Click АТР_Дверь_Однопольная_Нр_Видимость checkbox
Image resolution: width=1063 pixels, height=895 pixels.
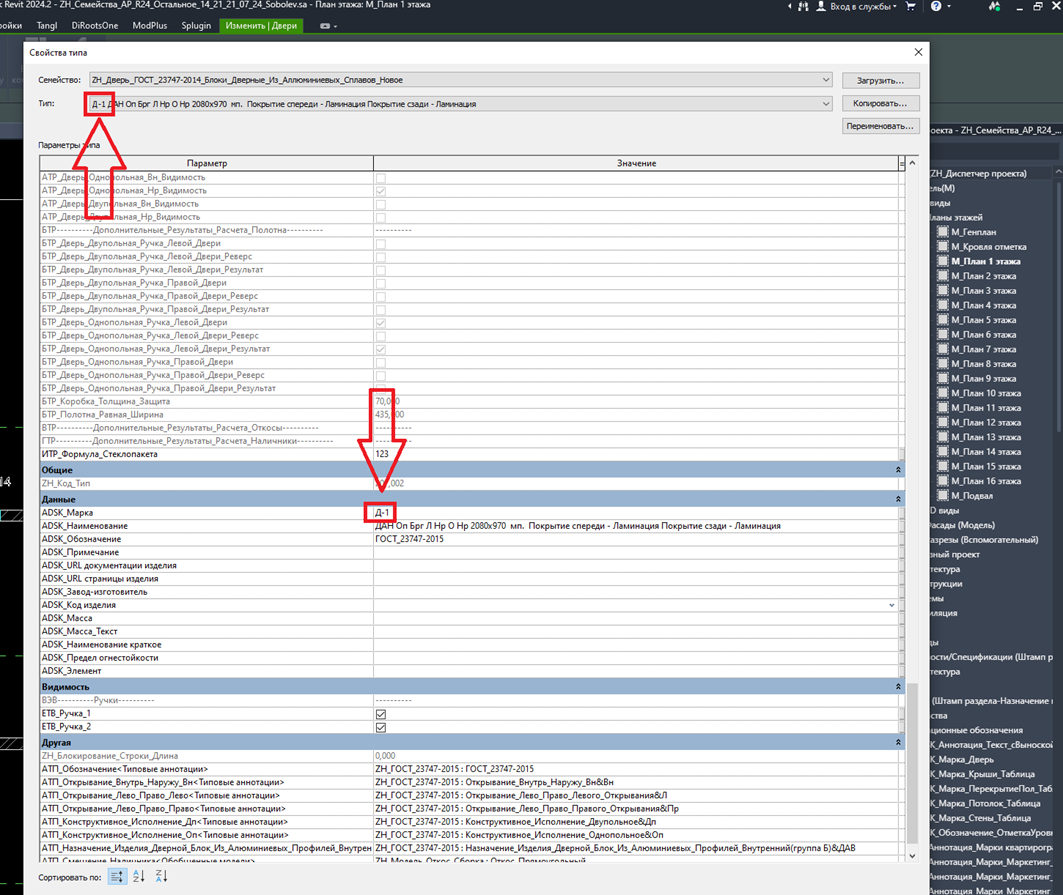pos(381,191)
